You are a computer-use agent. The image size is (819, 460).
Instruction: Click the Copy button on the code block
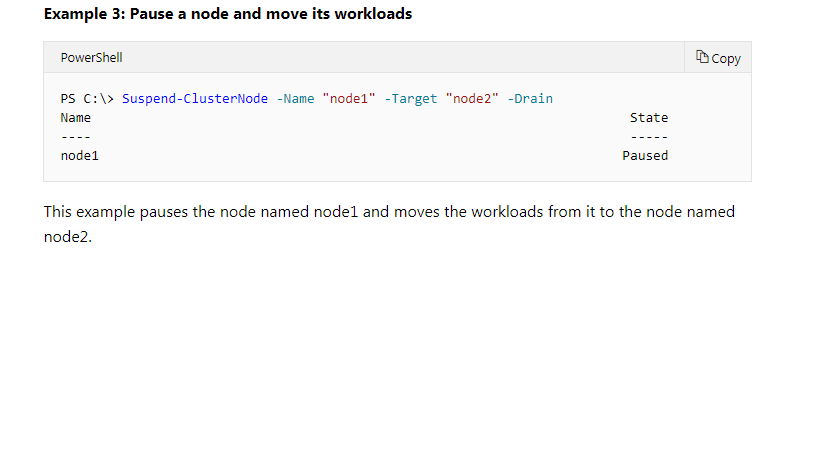718,57
